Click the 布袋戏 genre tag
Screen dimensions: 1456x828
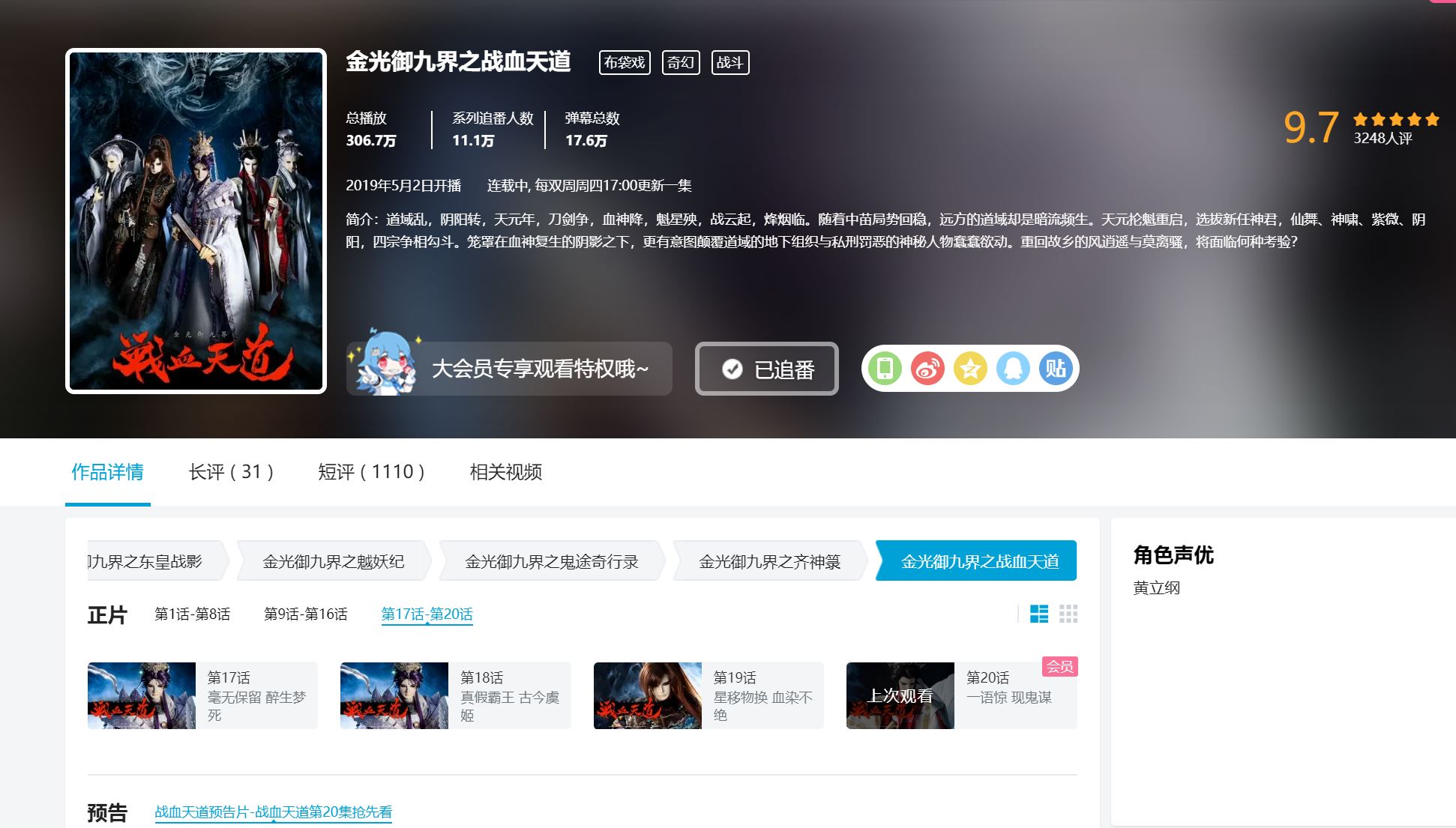point(625,62)
